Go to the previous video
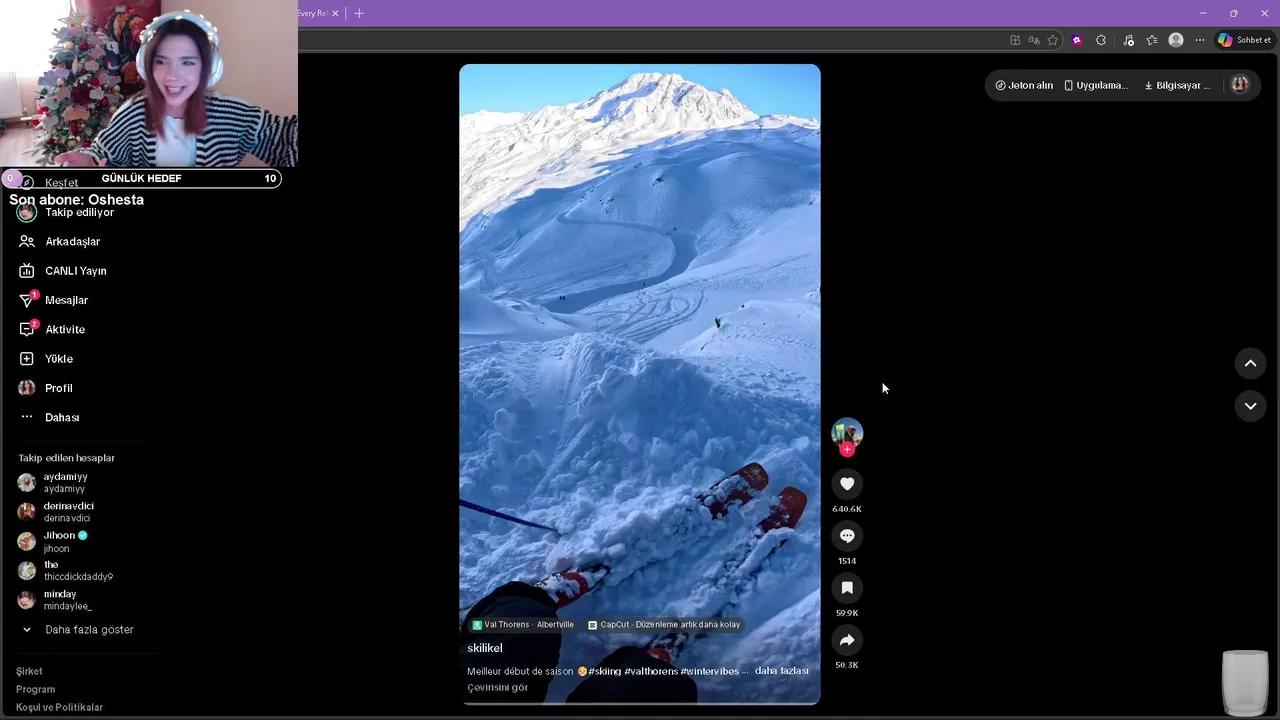 click(1250, 363)
